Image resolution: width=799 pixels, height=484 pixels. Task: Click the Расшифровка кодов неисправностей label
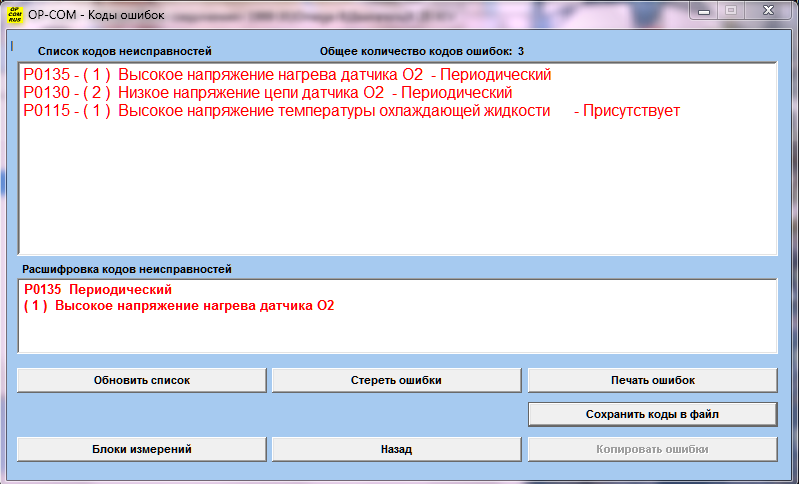pyautogui.click(x=126, y=269)
